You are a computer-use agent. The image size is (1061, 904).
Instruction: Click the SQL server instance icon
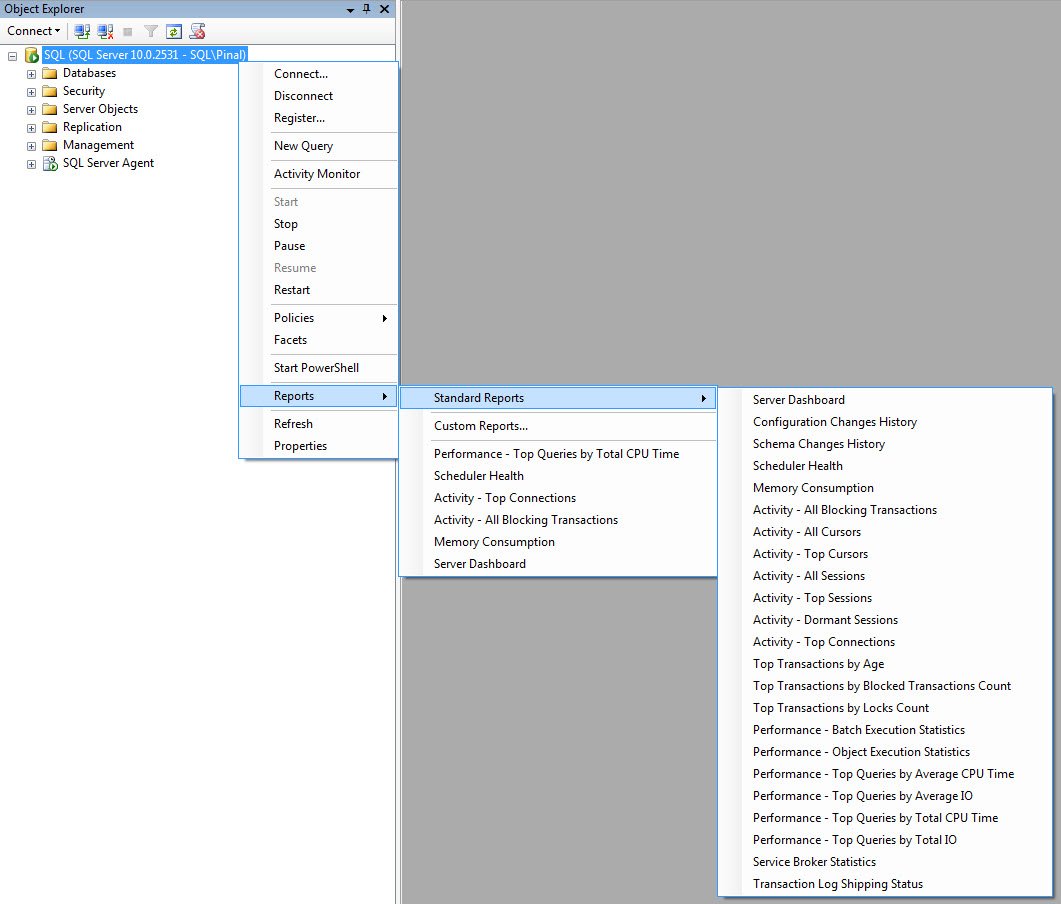[31, 55]
